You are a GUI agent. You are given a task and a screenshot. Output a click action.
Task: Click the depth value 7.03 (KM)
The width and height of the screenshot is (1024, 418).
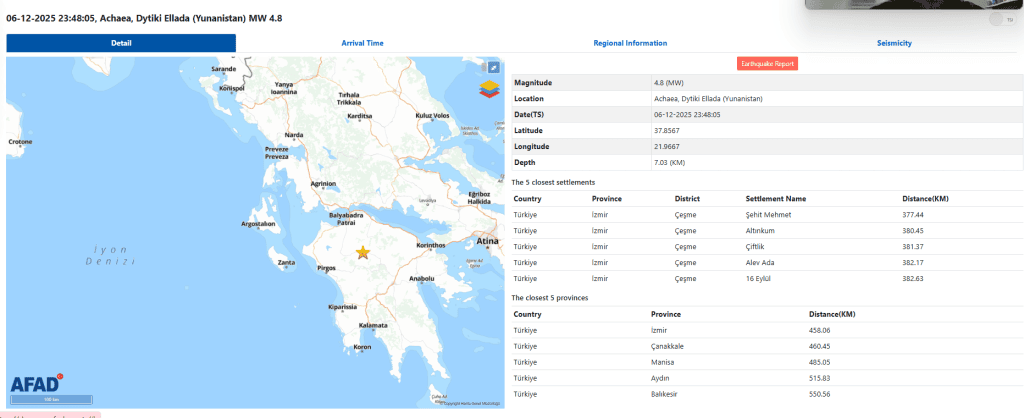click(x=669, y=162)
